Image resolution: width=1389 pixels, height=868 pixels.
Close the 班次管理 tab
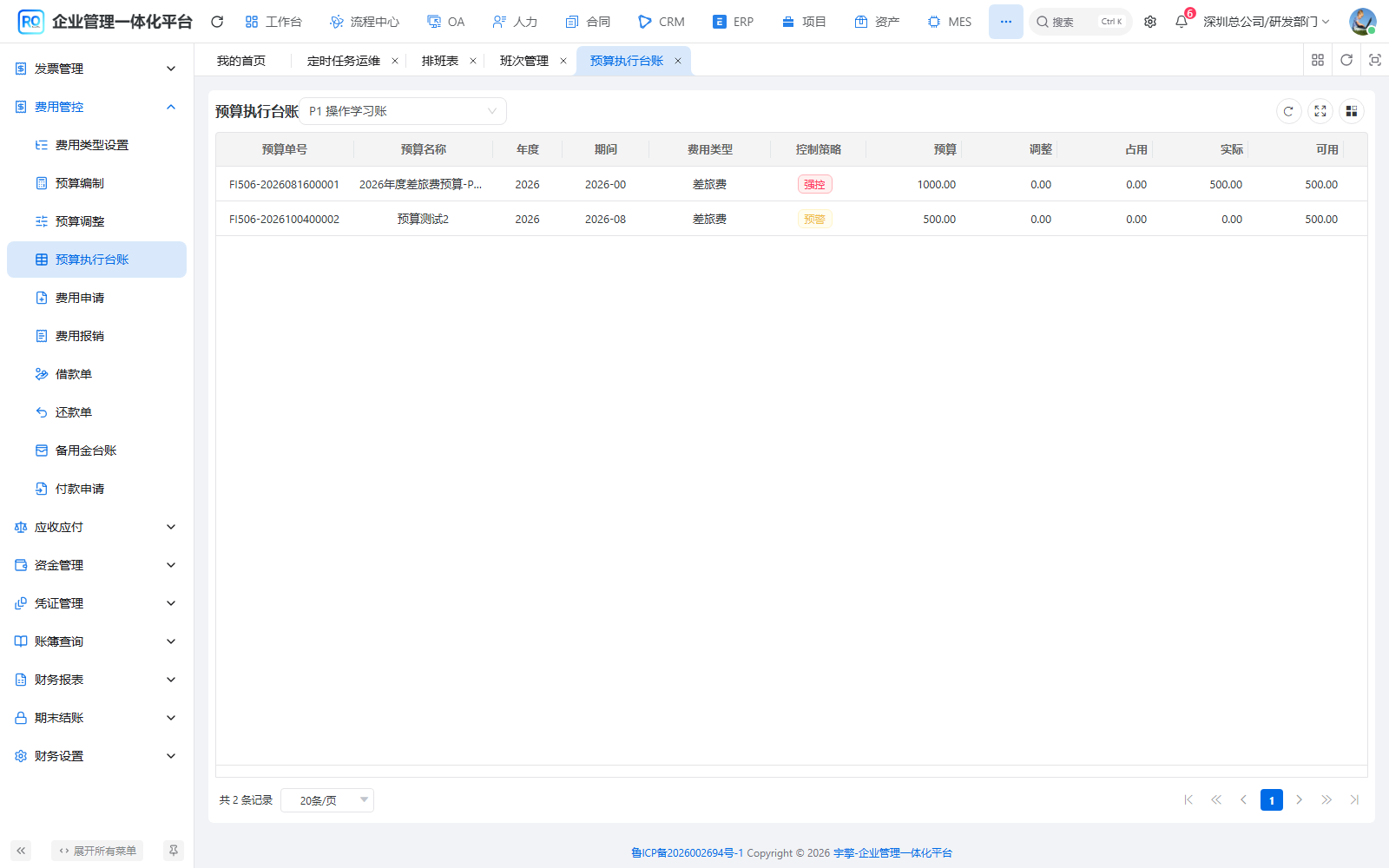[563, 61]
